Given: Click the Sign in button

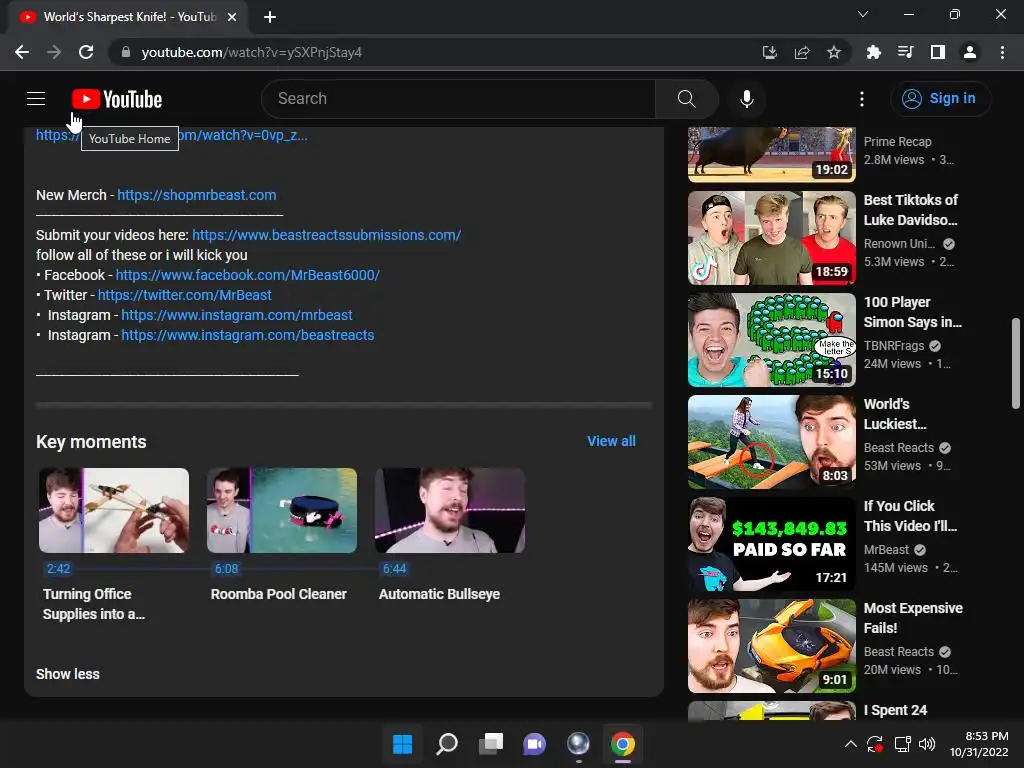Looking at the screenshot, I should pyautogui.click(x=940, y=99).
